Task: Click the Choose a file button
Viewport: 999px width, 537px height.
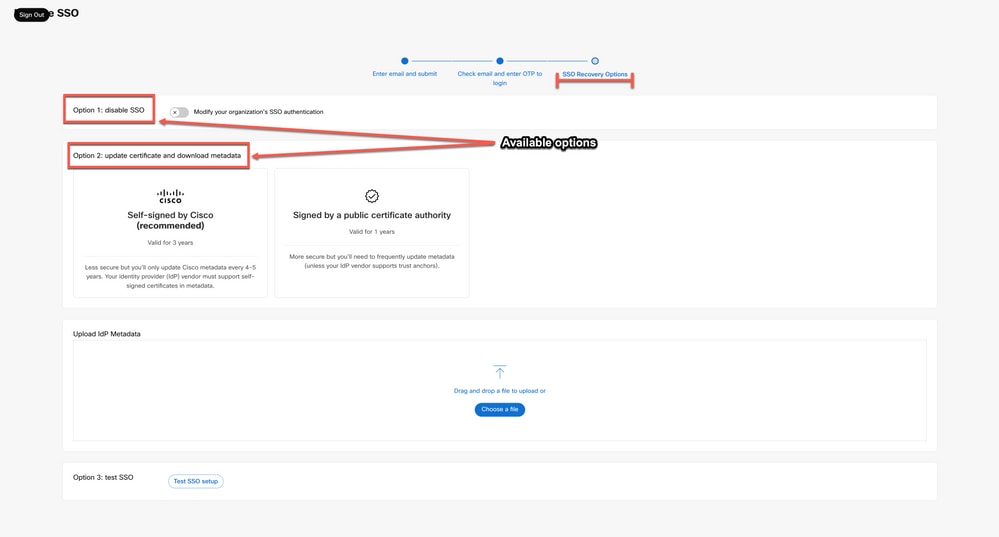Action: pos(500,410)
